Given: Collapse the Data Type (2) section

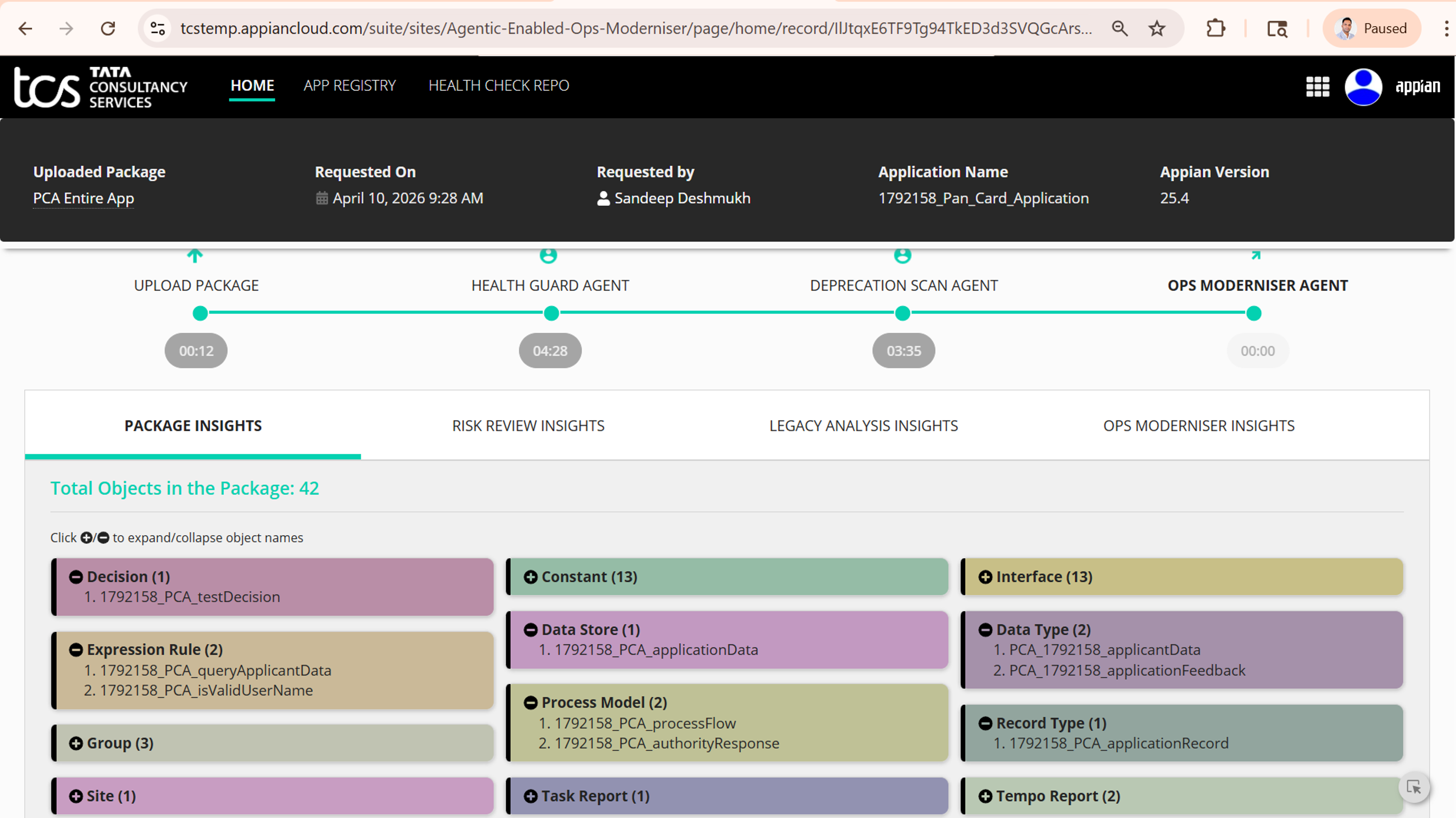Looking at the screenshot, I should [985, 630].
